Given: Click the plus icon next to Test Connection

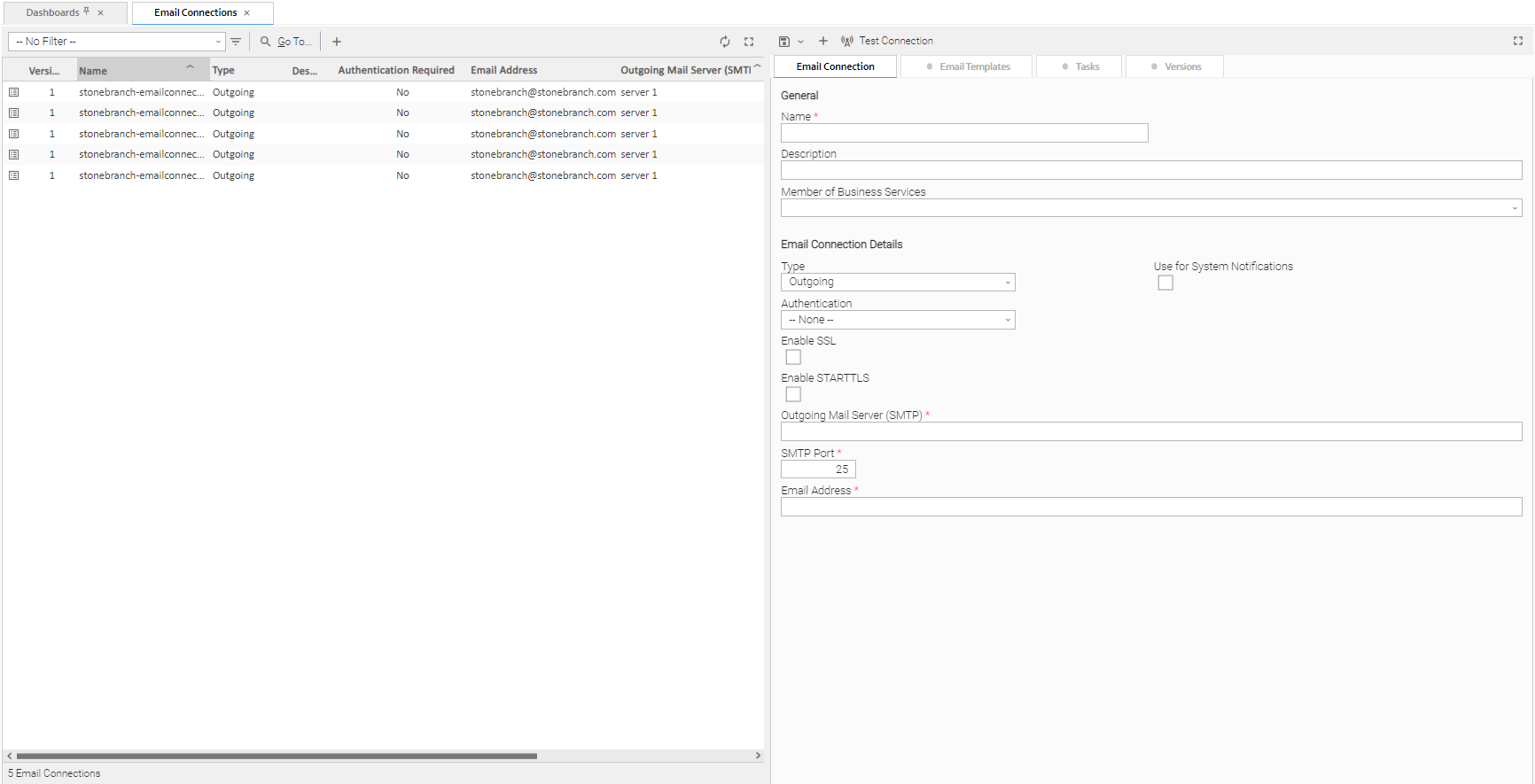Looking at the screenshot, I should (823, 41).
